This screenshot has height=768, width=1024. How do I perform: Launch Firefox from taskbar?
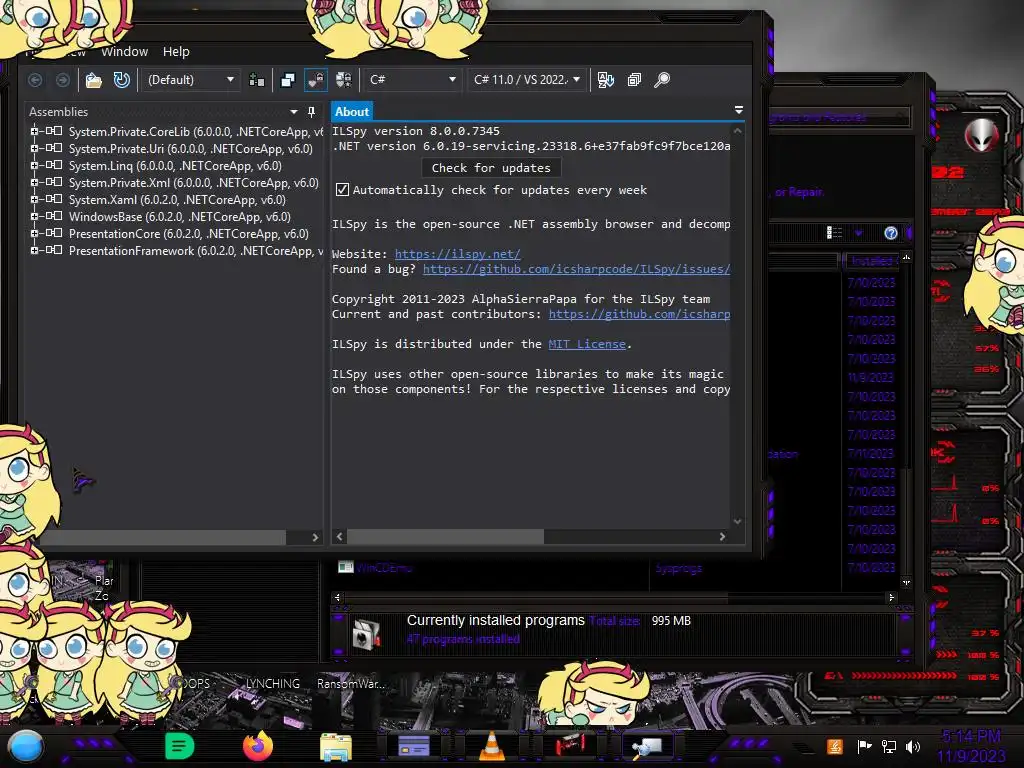click(x=258, y=746)
